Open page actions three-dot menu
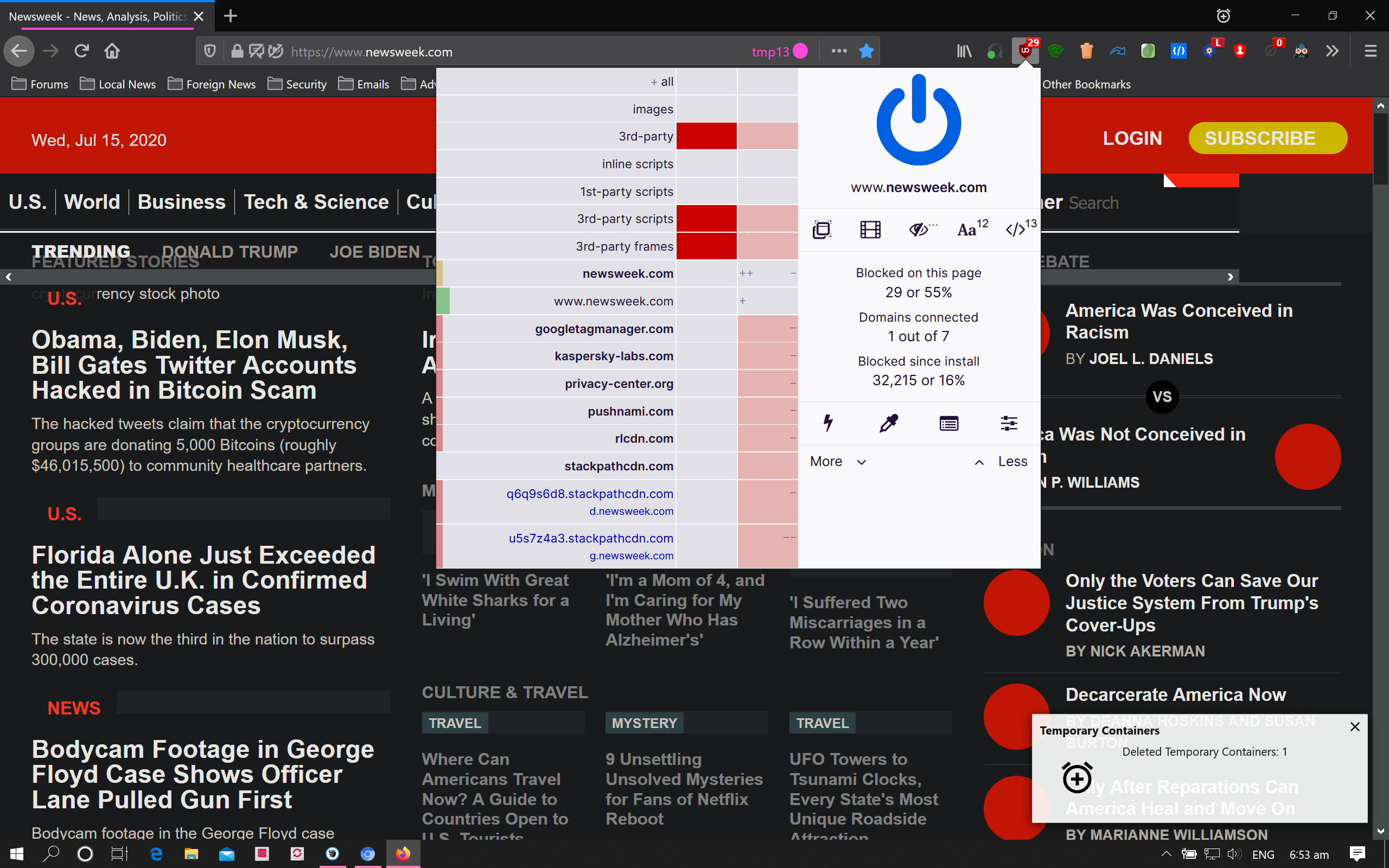1389x868 pixels. pos(839,51)
